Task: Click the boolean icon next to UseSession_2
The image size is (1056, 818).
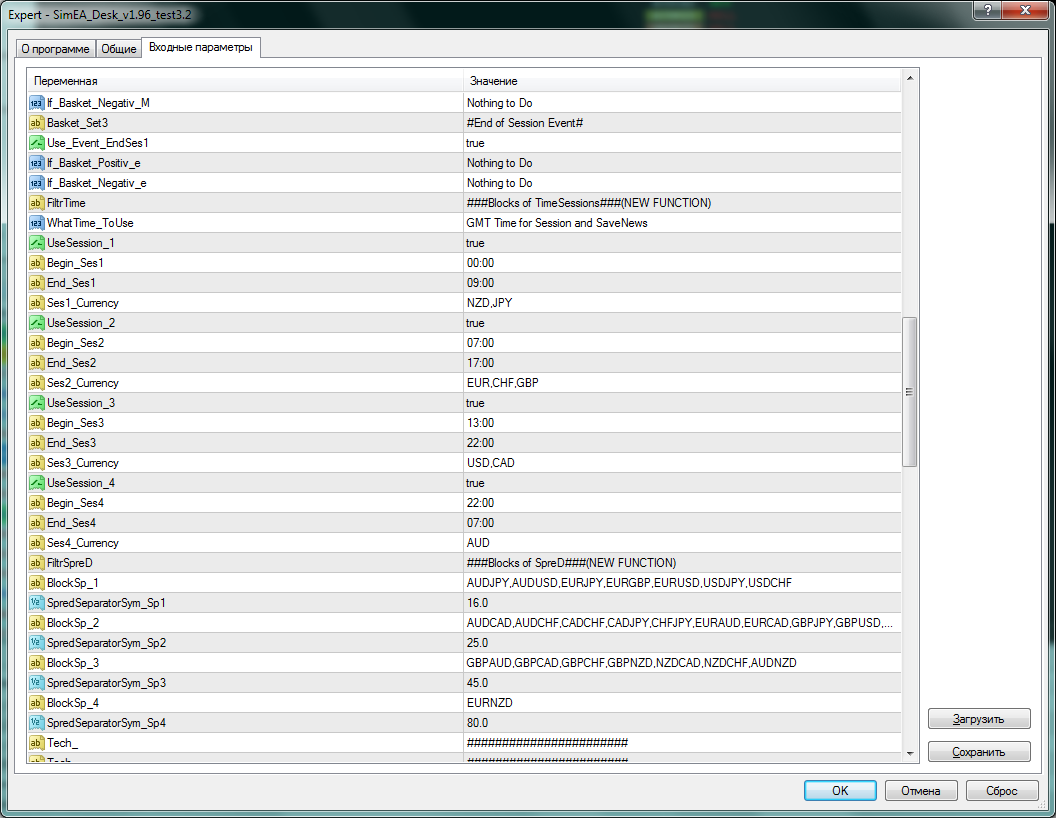Action: (36, 323)
